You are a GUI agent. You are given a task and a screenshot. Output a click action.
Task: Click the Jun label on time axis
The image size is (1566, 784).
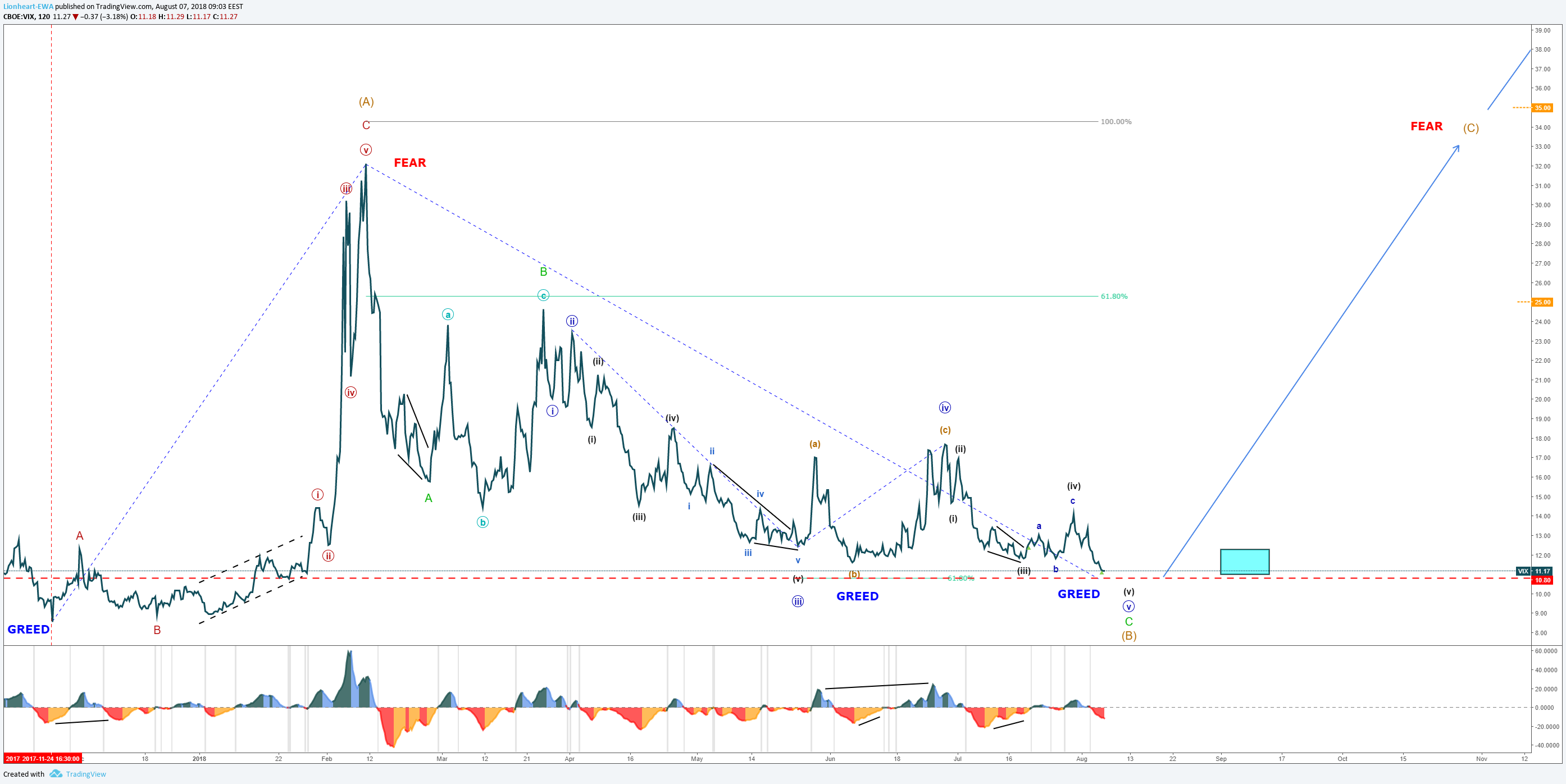830,759
